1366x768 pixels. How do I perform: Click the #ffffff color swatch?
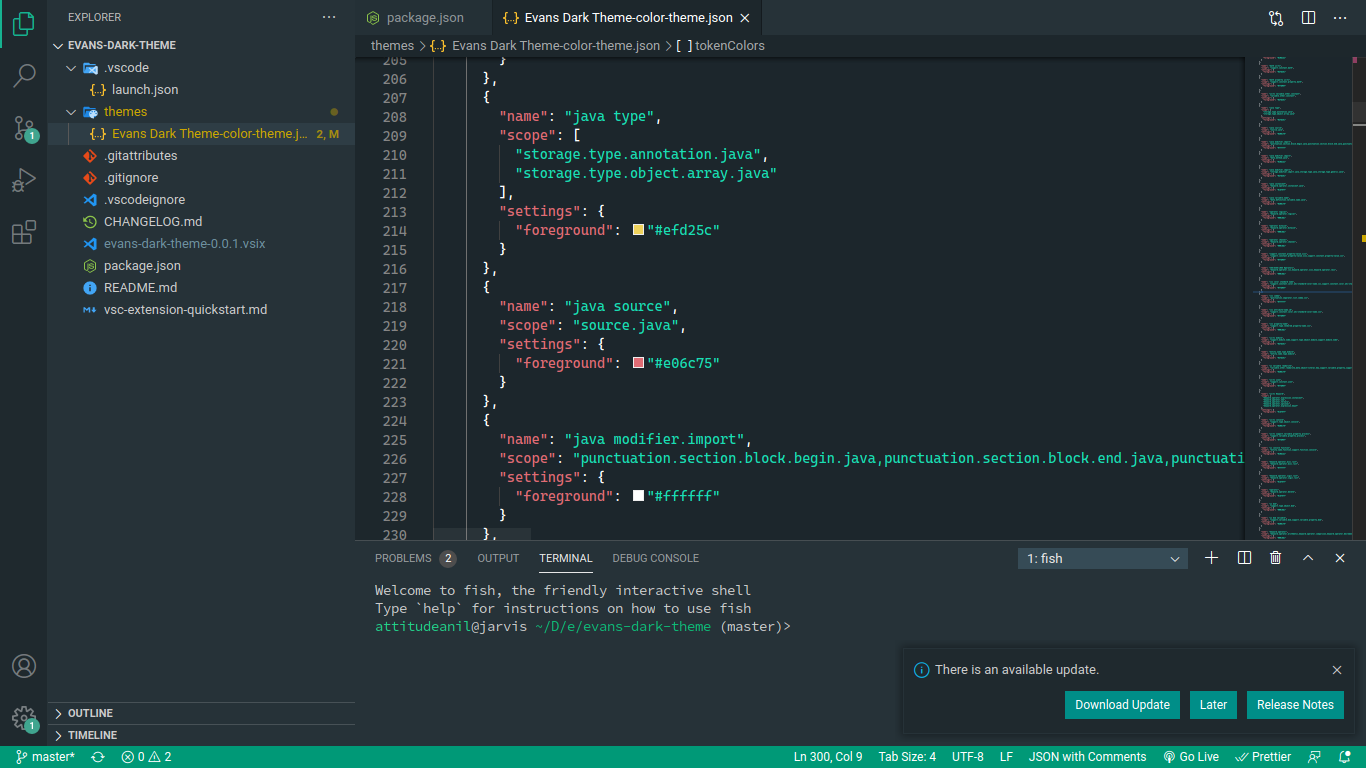click(x=639, y=496)
